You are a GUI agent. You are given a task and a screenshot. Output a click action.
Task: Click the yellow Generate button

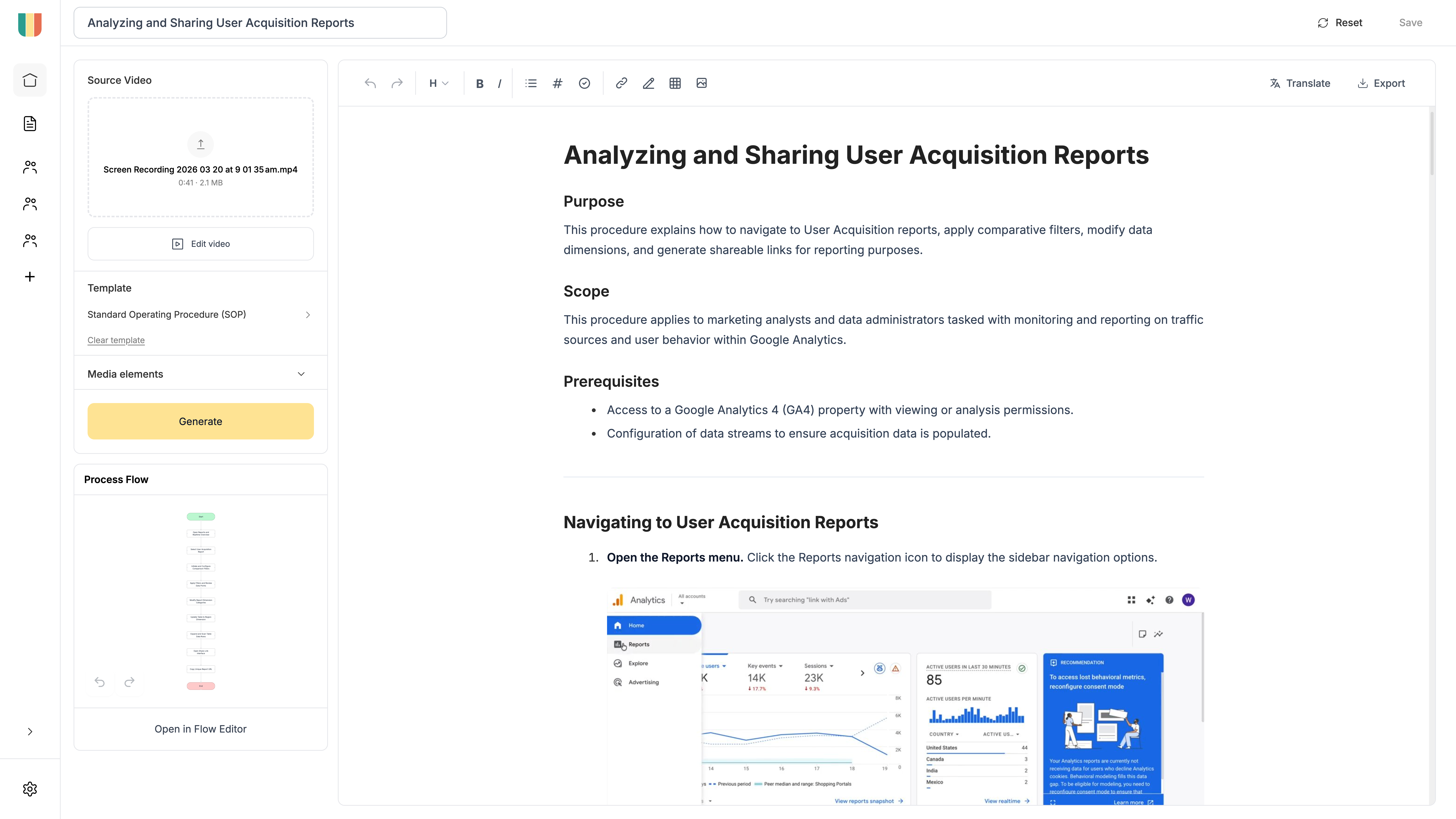(201, 422)
